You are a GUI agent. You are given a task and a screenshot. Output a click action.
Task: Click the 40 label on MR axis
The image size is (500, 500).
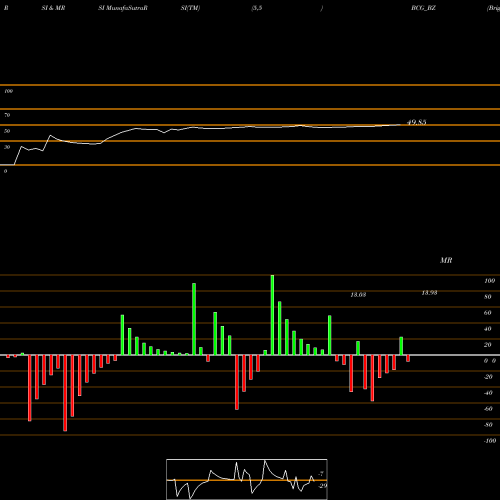tap(488, 329)
